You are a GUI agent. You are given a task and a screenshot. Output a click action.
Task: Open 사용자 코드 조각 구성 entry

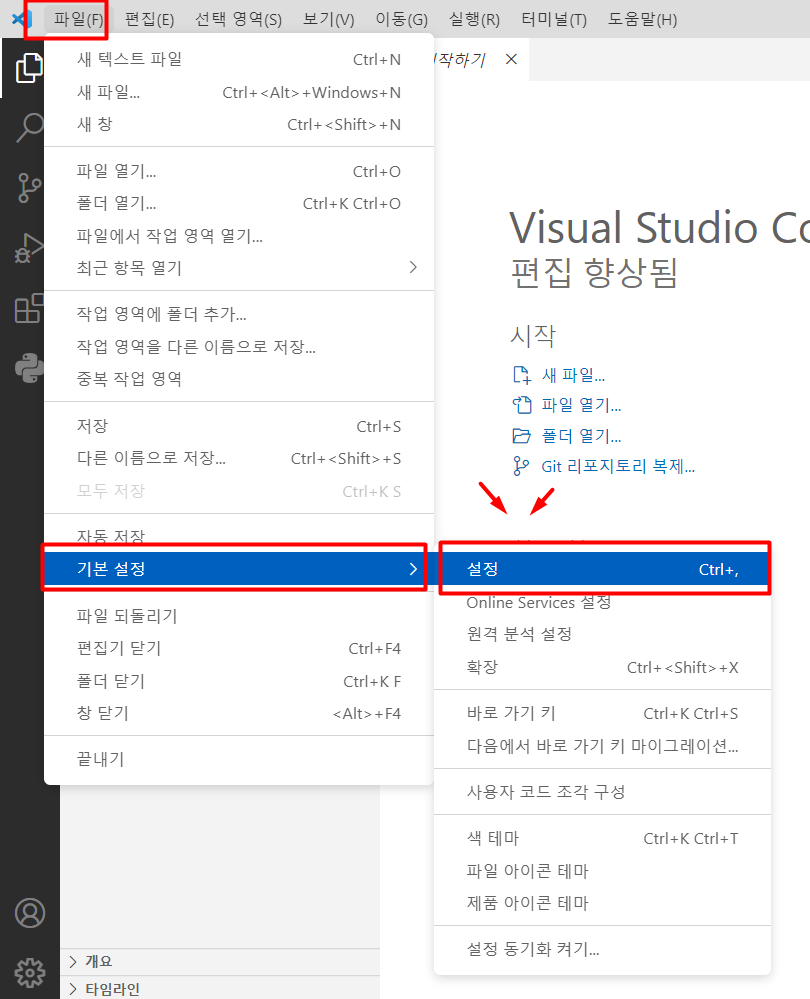click(x=603, y=792)
